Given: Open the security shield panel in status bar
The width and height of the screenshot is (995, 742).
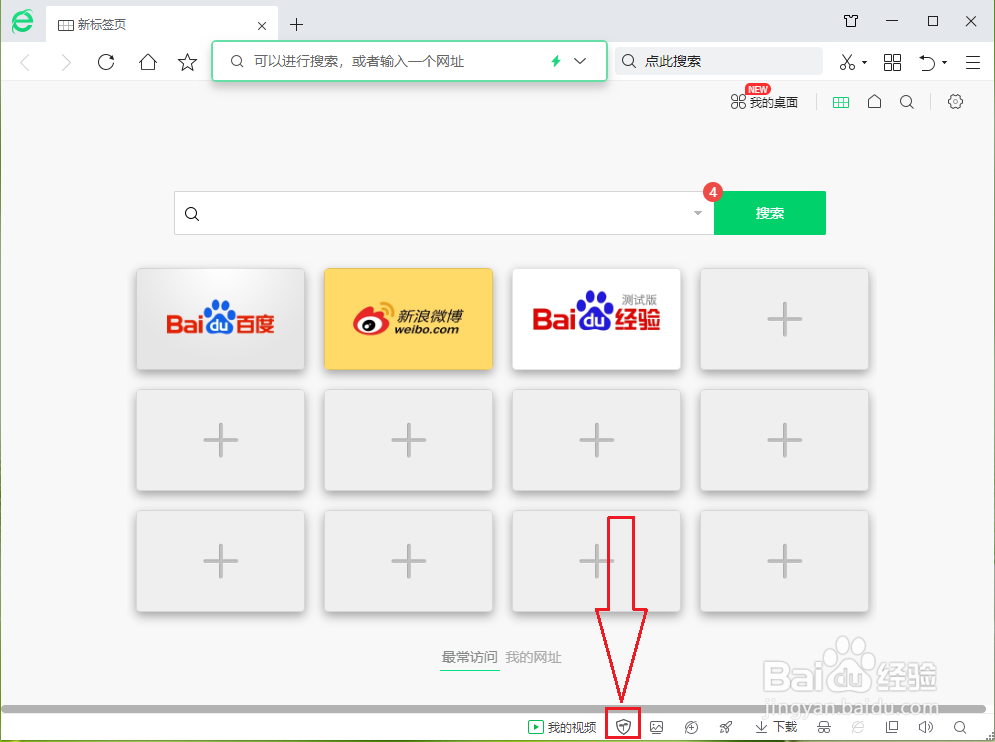Looking at the screenshot, I should [x=622, y=727].
